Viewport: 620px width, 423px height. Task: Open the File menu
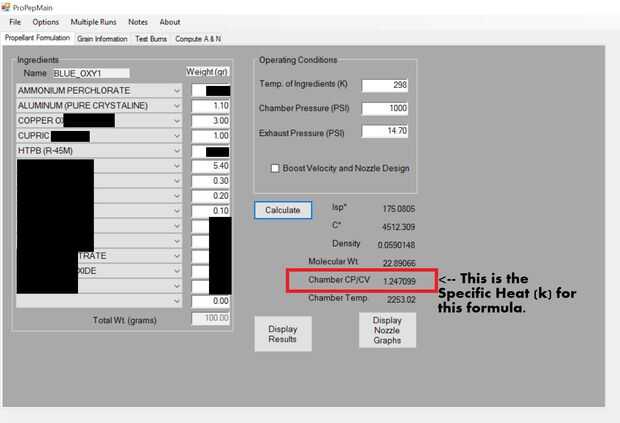pos(15,22)
